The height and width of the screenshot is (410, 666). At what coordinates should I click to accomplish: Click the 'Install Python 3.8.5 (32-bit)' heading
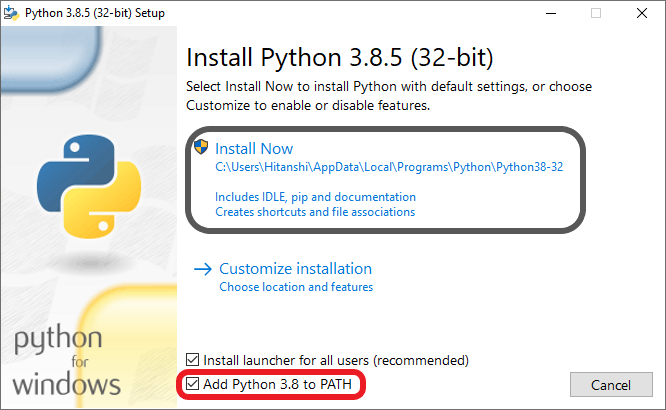point(340,54)
